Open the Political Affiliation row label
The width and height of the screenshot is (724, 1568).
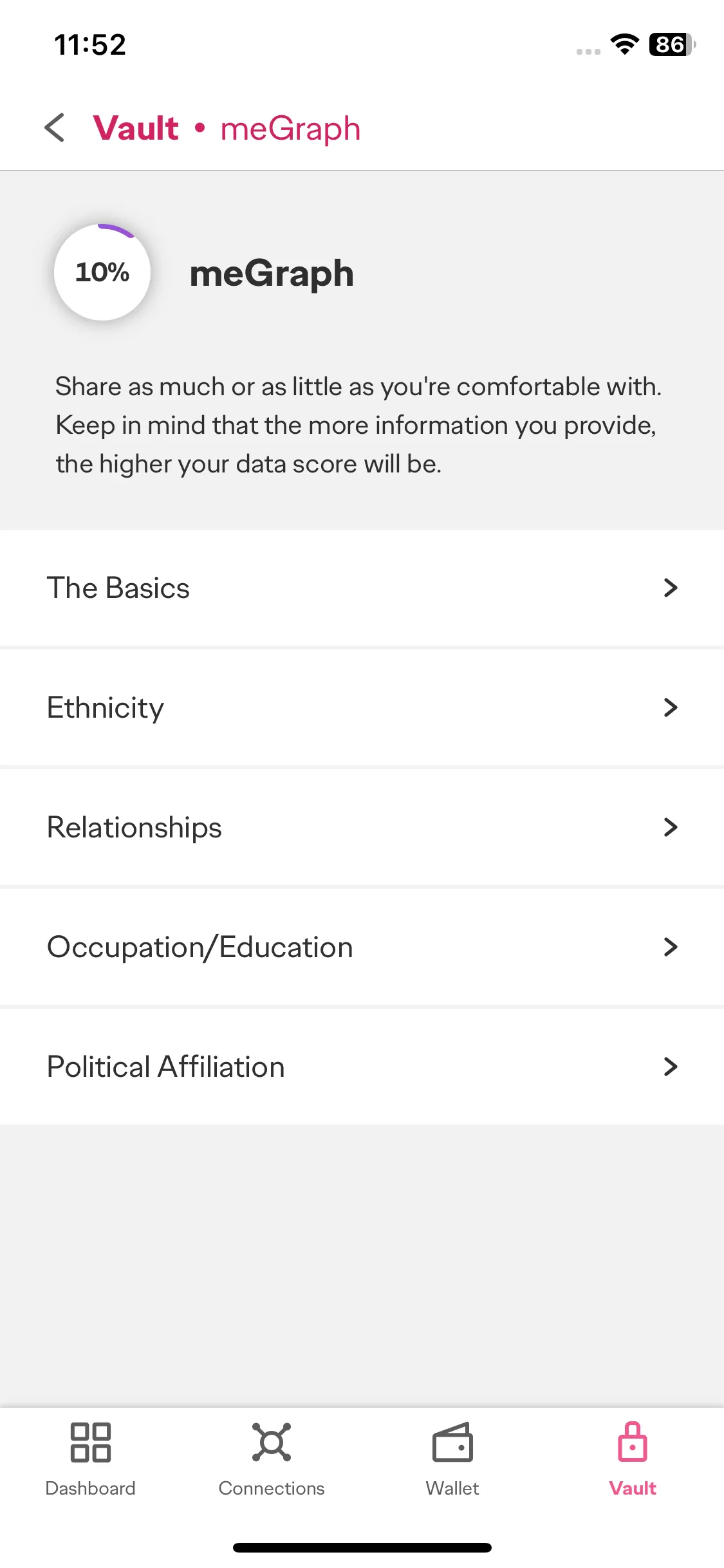[x=166, y=1067]
